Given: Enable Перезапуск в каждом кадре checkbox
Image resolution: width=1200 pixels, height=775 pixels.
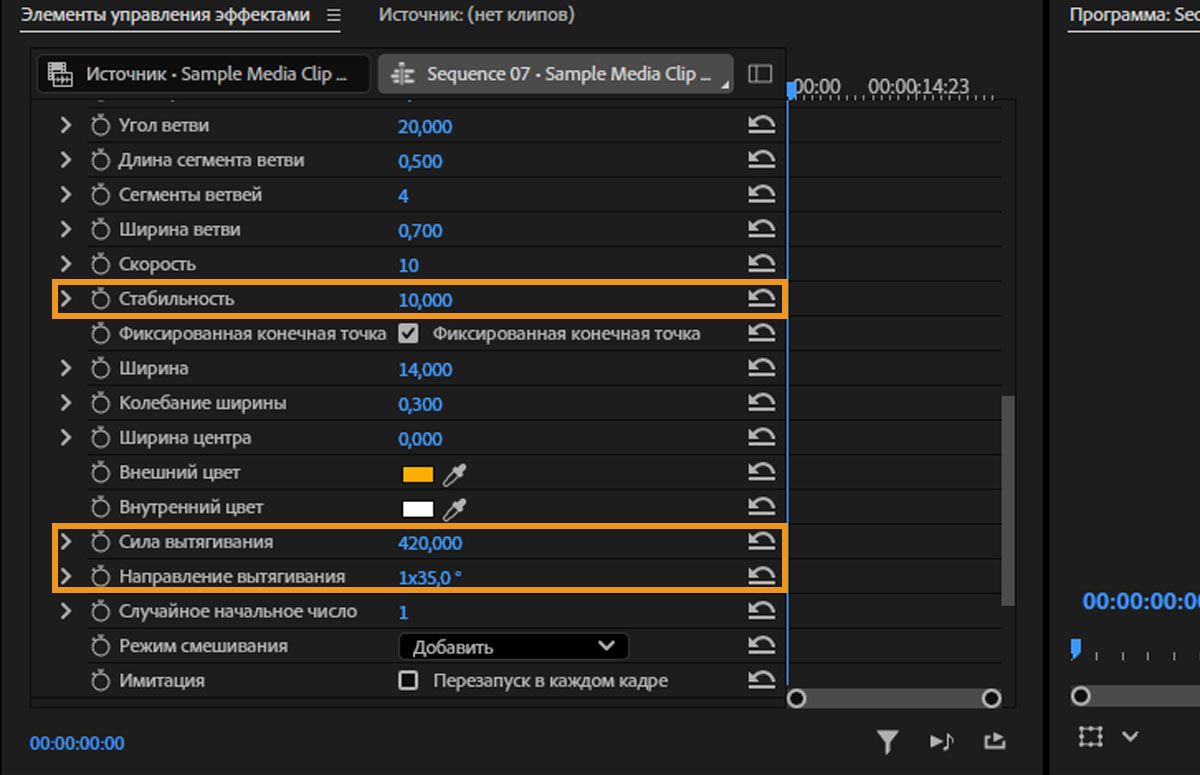Looking at the screenshot, I should pyautogui.click(x=407, y=680).
